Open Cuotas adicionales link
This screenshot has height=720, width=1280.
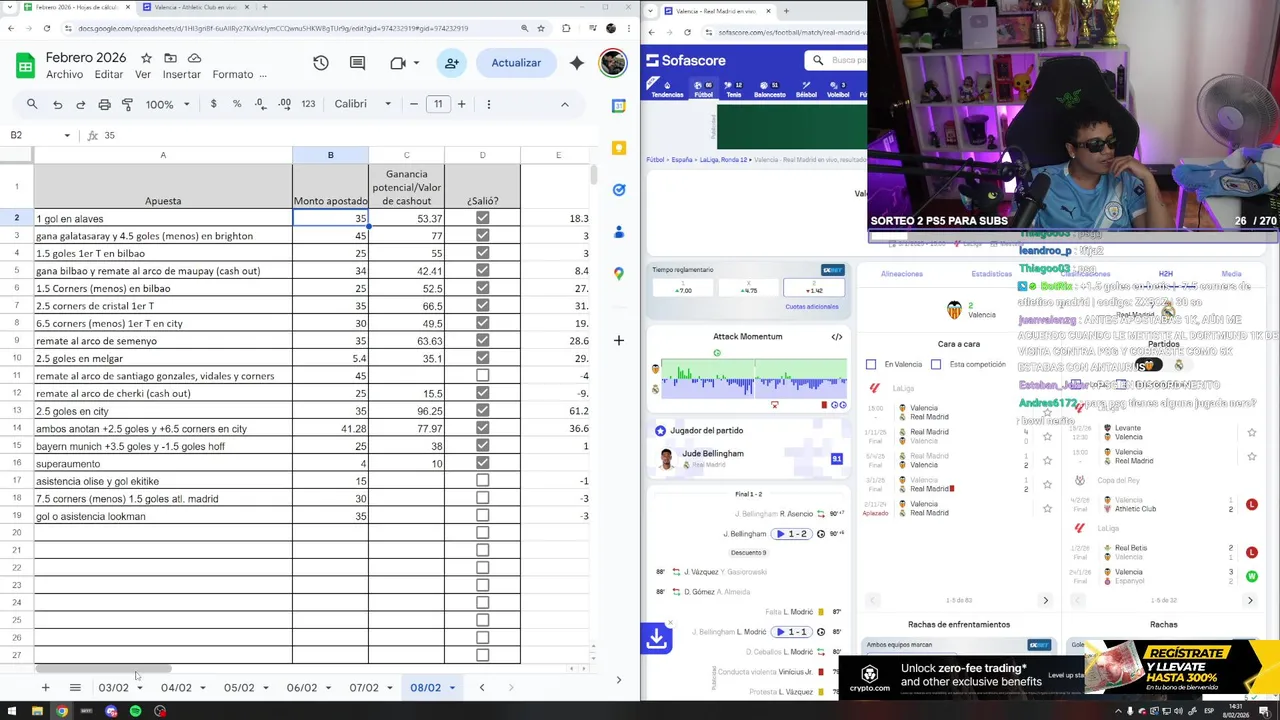click(x=812, y=307)
